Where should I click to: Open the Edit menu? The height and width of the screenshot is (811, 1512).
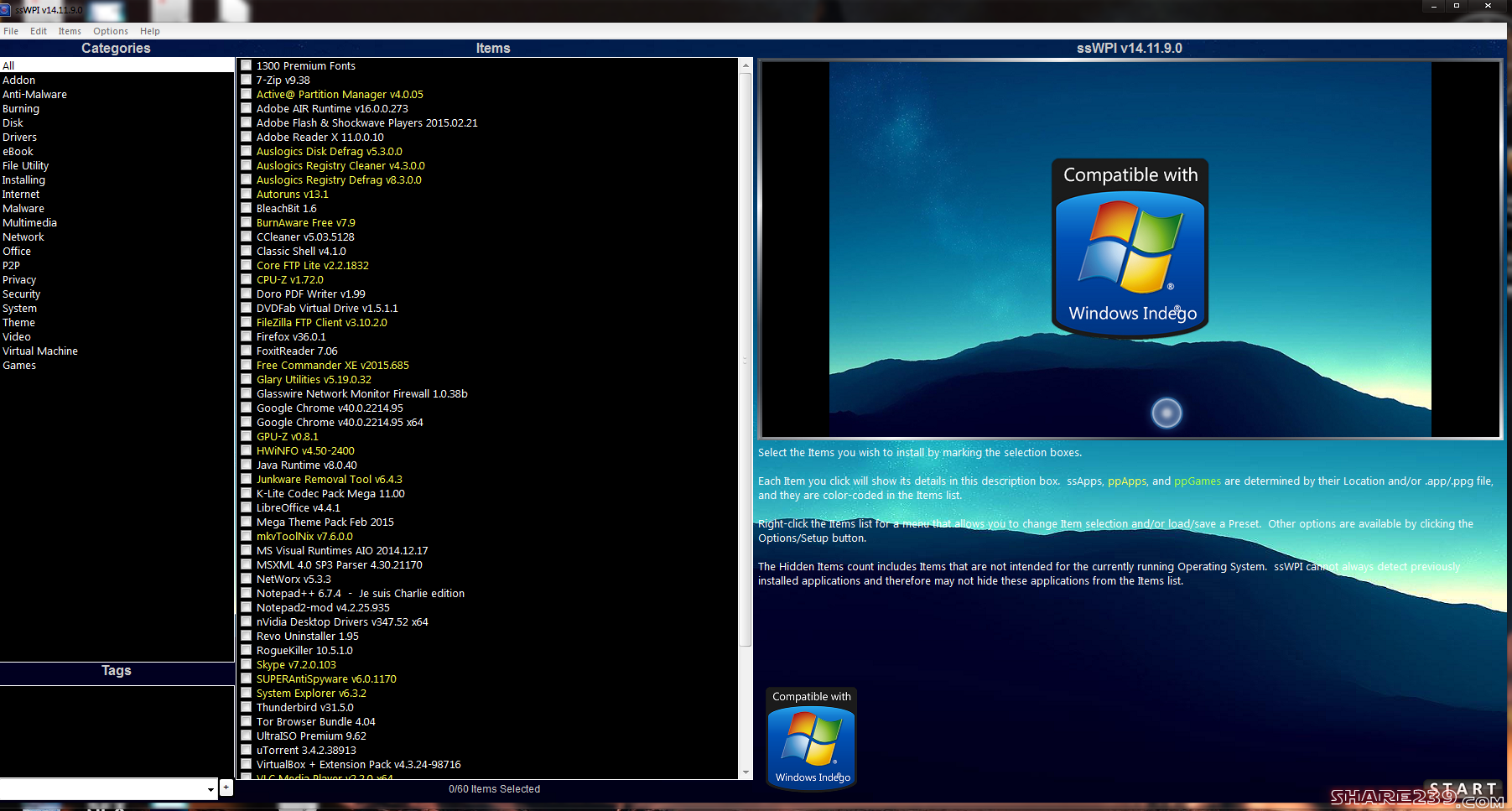[x=39, y=31]
